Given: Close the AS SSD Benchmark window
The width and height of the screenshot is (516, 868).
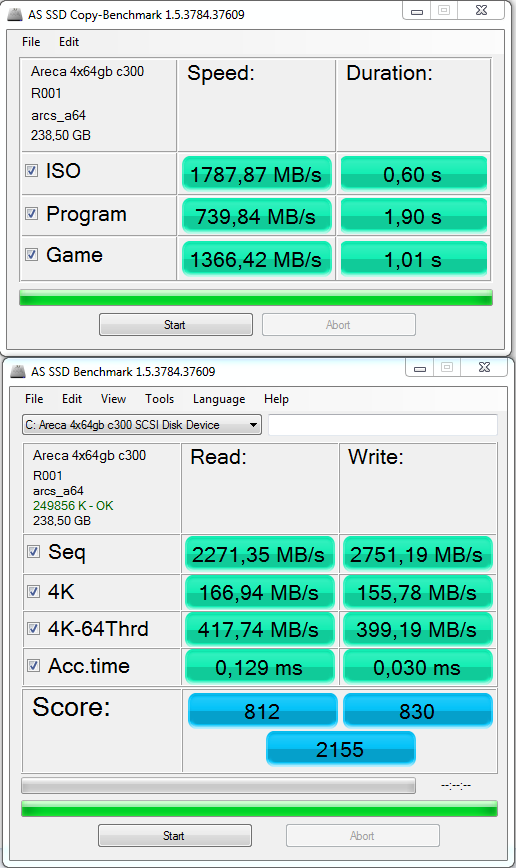Looking at the screenshot, I should 484,367.
